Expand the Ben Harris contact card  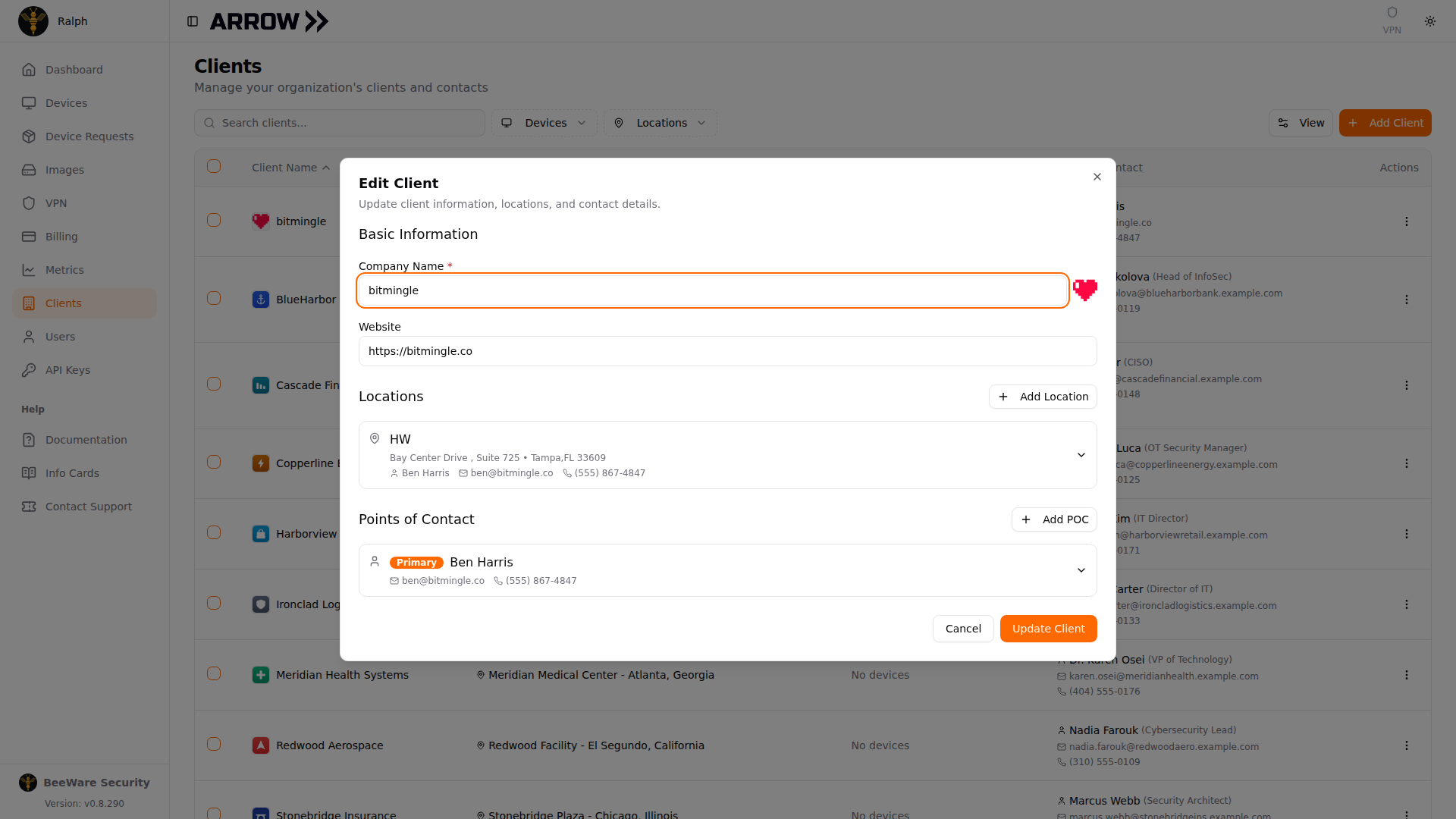click(1081, 570)
